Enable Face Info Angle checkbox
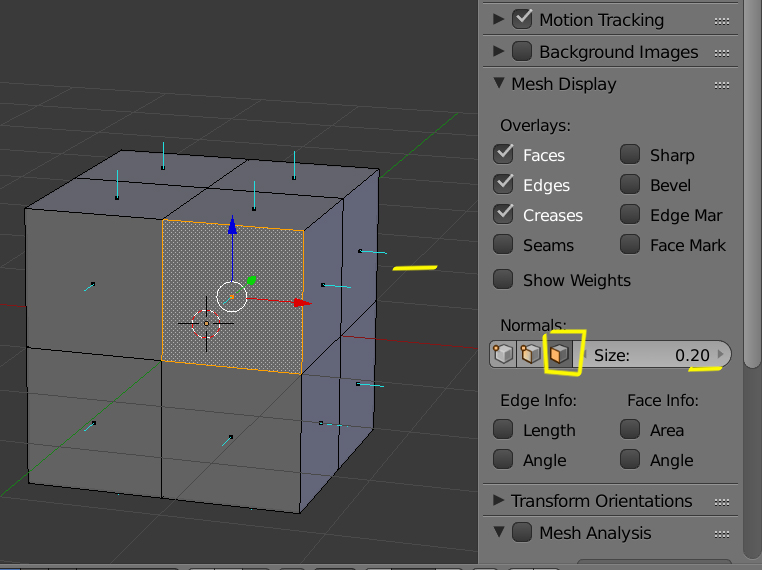Viewport: 762px width, 570px height. (x=630, y=460)
